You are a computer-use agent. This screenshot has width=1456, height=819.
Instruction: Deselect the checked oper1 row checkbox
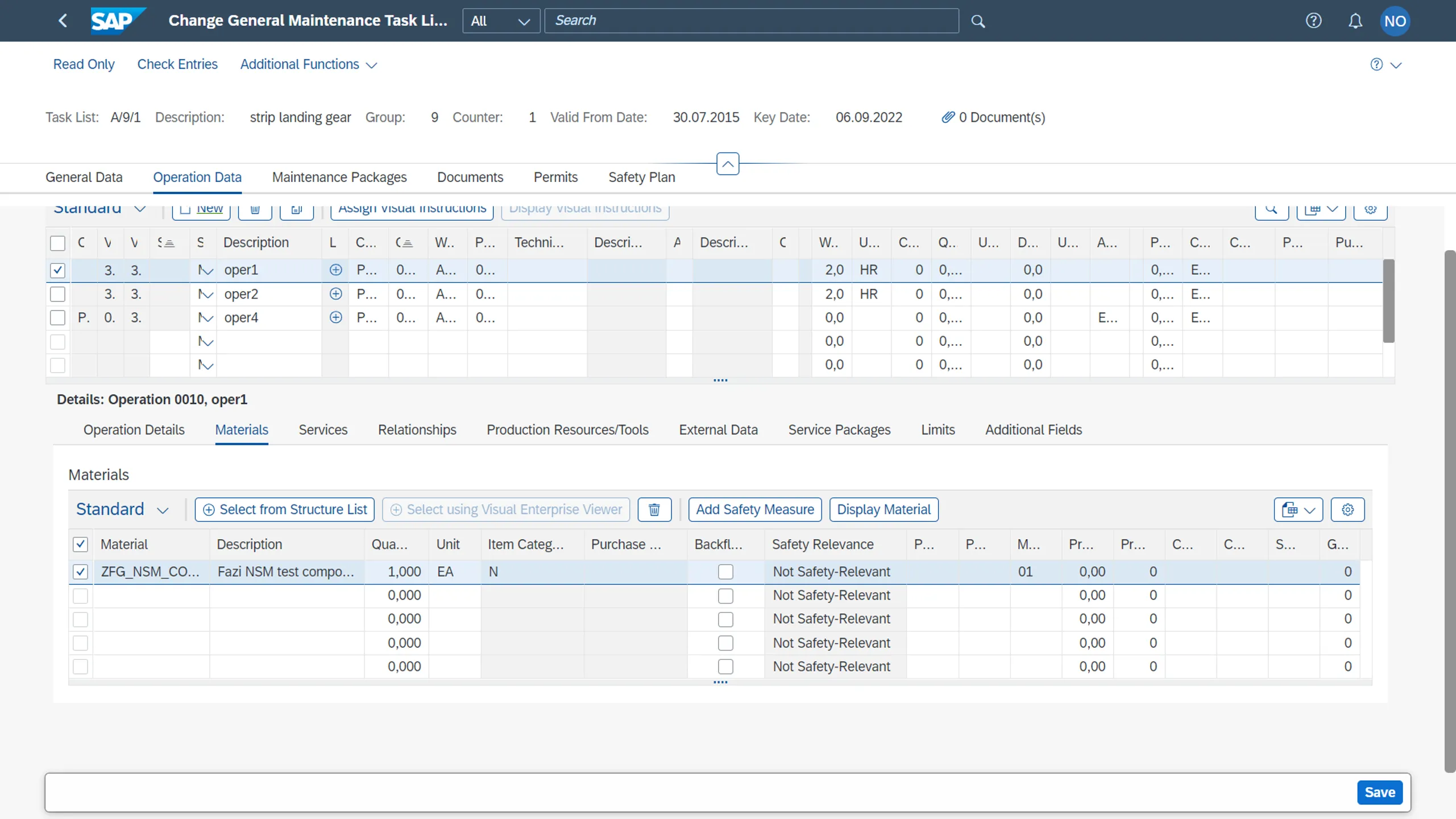coord(57,270)
